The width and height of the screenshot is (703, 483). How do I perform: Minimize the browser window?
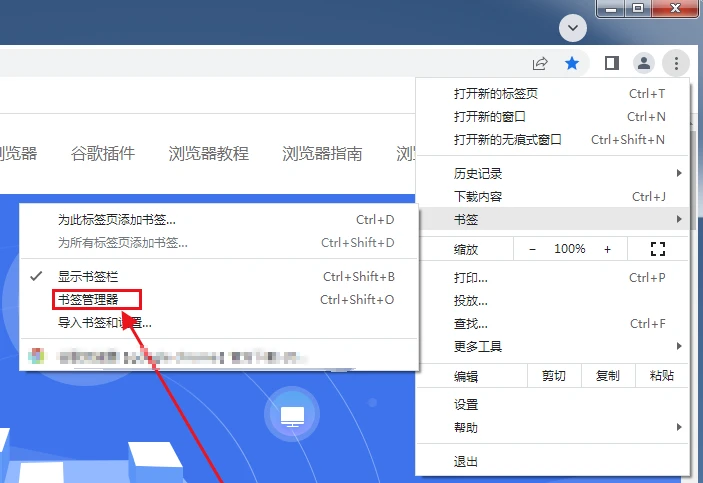pos(611,9)
